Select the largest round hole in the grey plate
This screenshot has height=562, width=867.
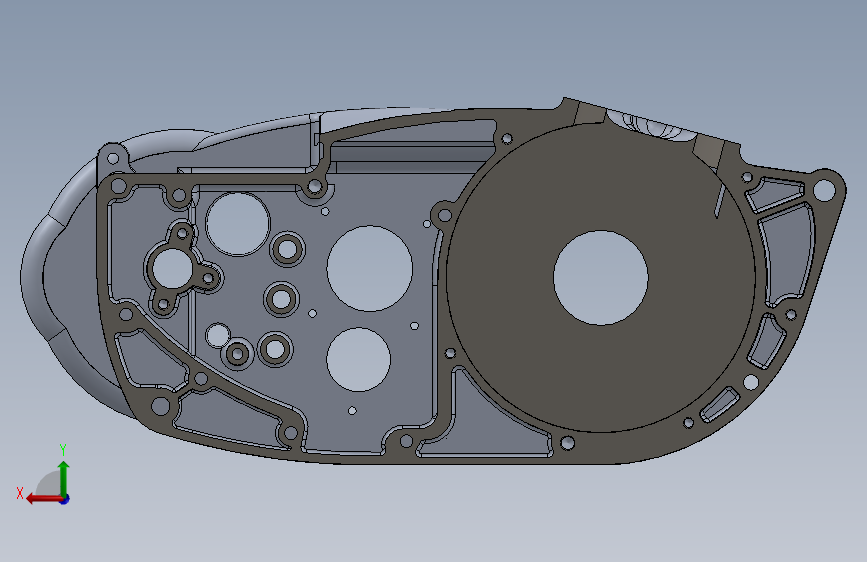[369, 268]
